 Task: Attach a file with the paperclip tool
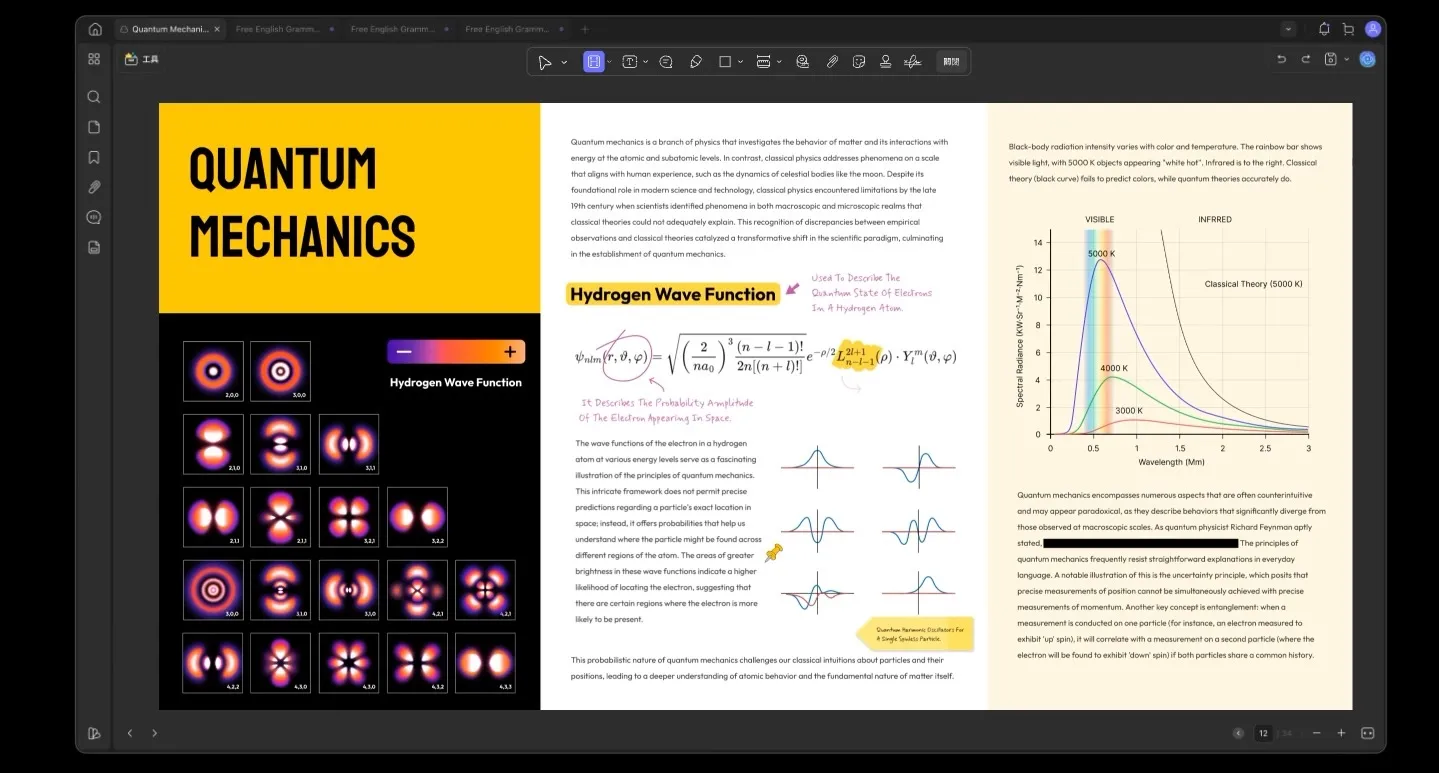point(832,62)
